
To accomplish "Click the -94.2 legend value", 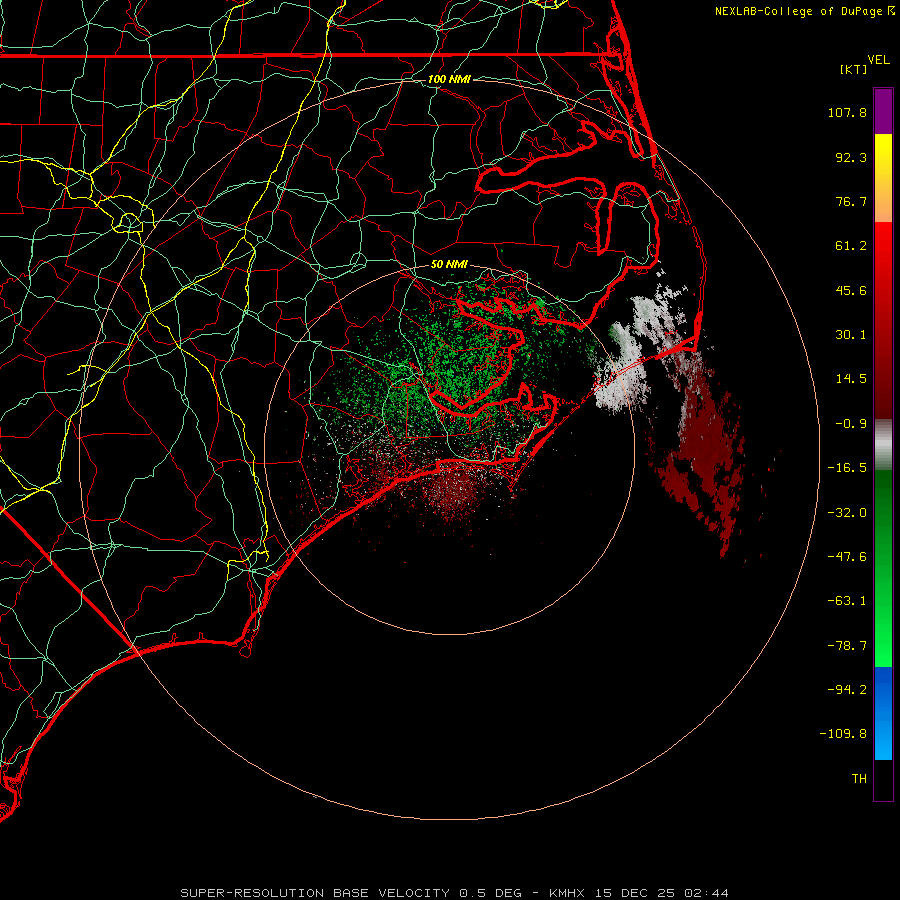I will pos(847,690).
